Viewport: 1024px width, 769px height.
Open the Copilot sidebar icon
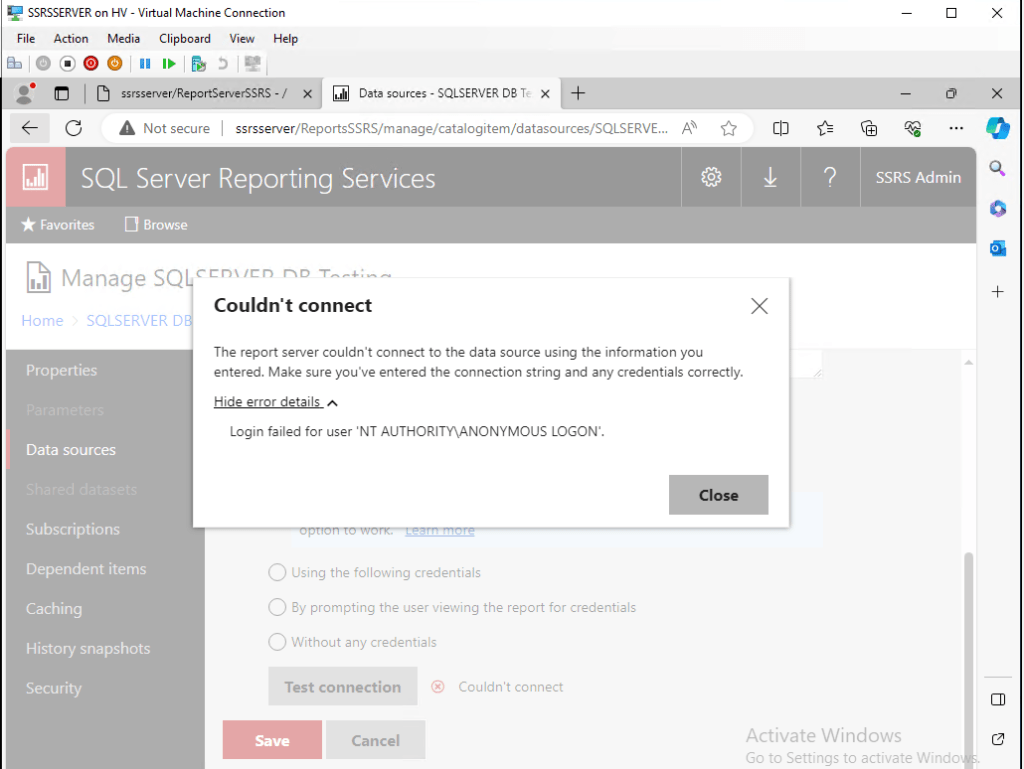pos(998,128)
